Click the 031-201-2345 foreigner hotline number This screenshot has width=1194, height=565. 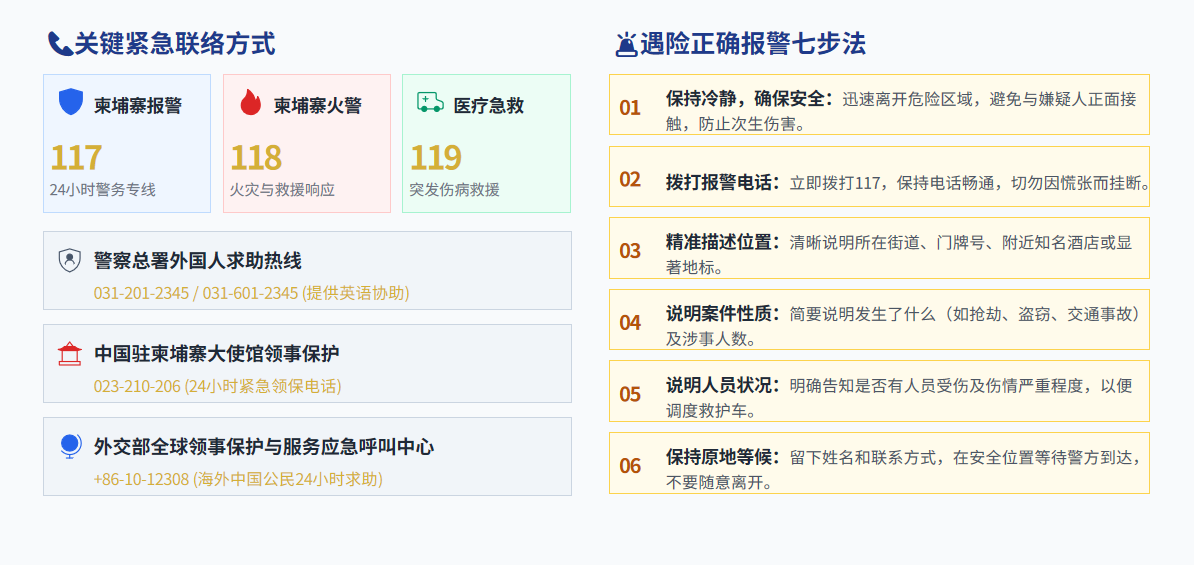point(142,293)
